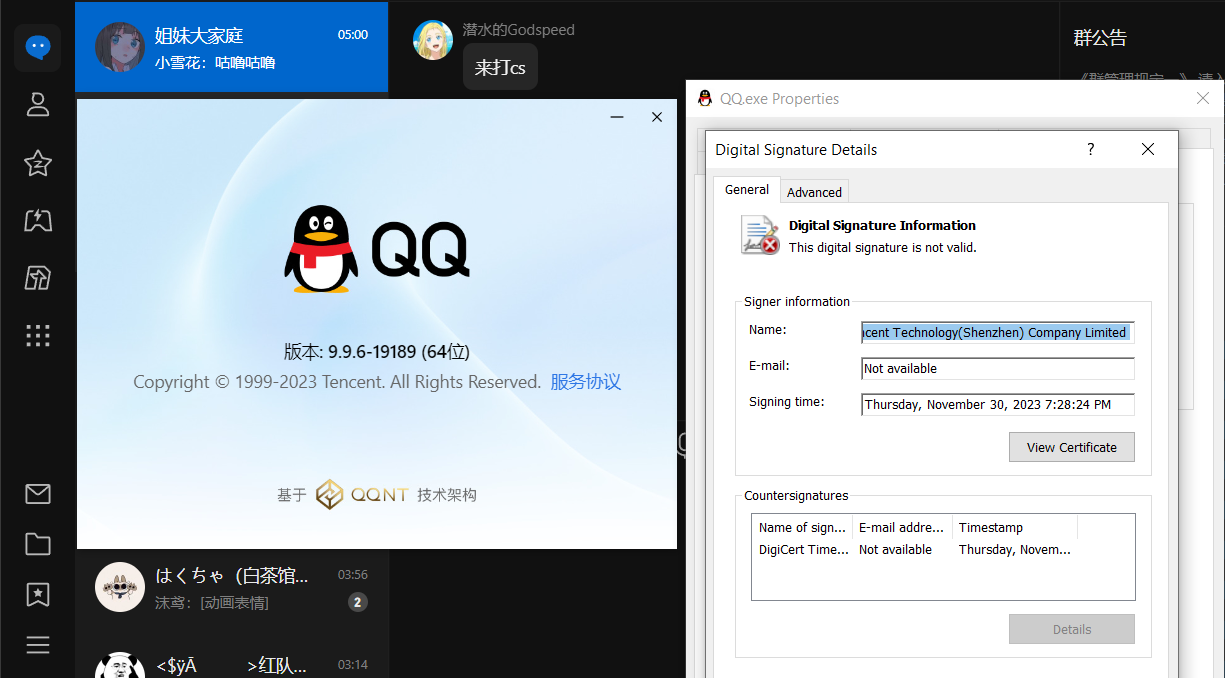Open the channels cube icon in sidebar
Screen dimensions: 1225x678
[x=38, y=278]
